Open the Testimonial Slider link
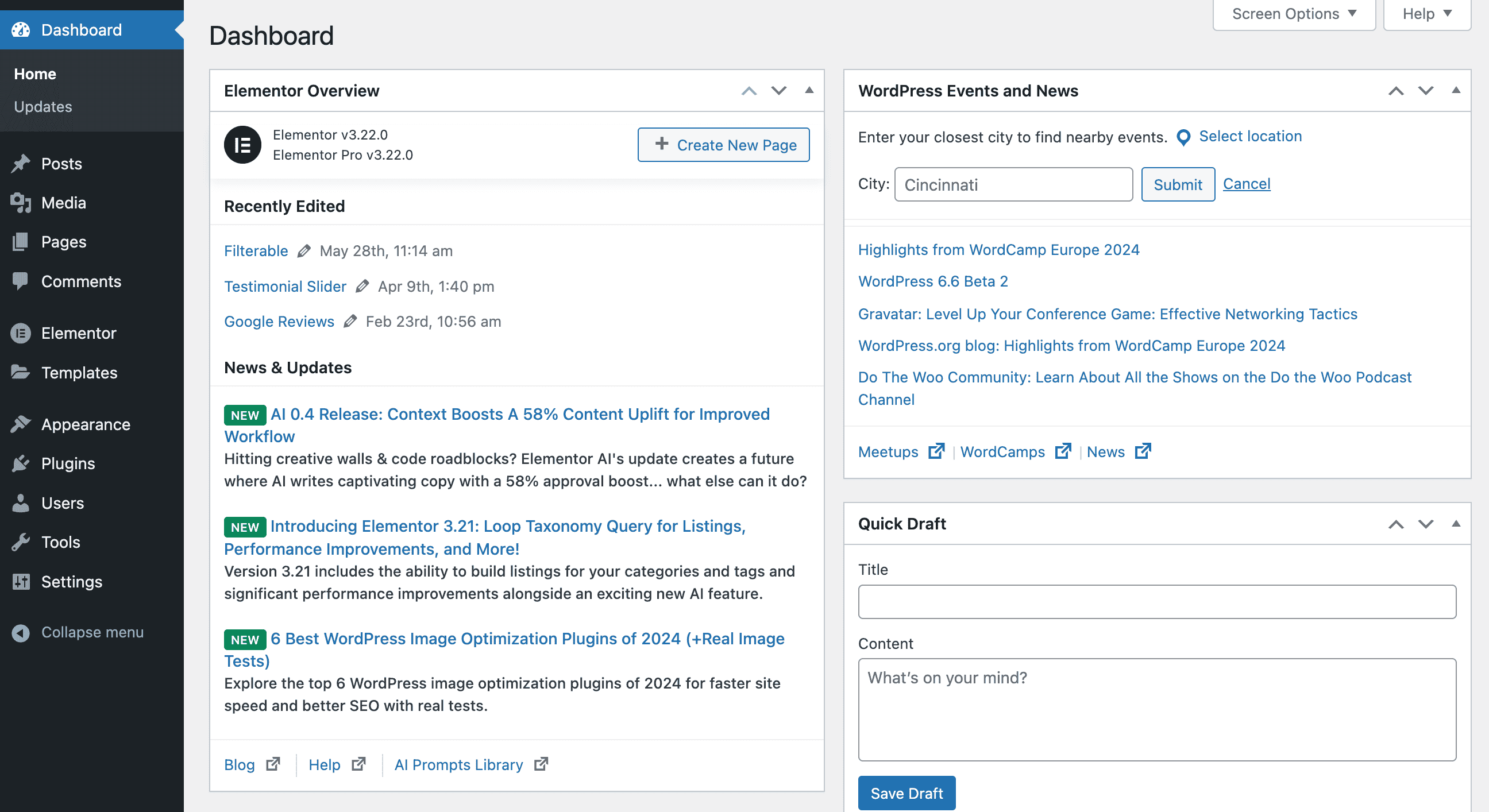 pyautogui.click(x=285, y=286)
